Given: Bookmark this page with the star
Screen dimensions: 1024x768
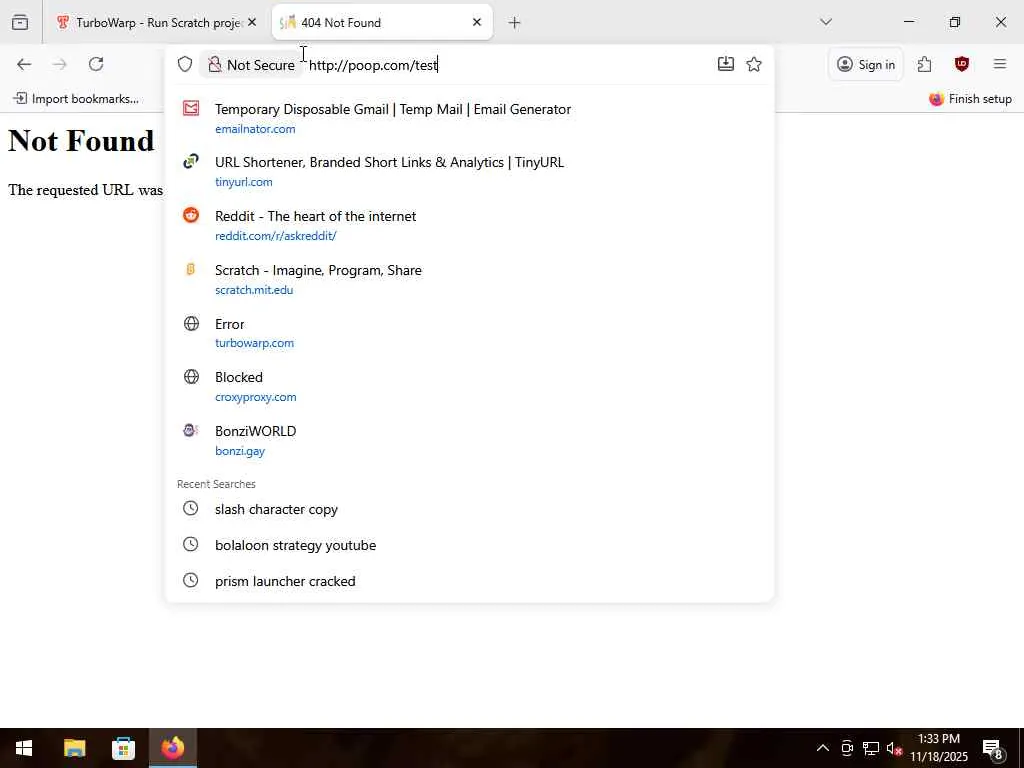Looking at the screenshot, I should pos(754,64).
